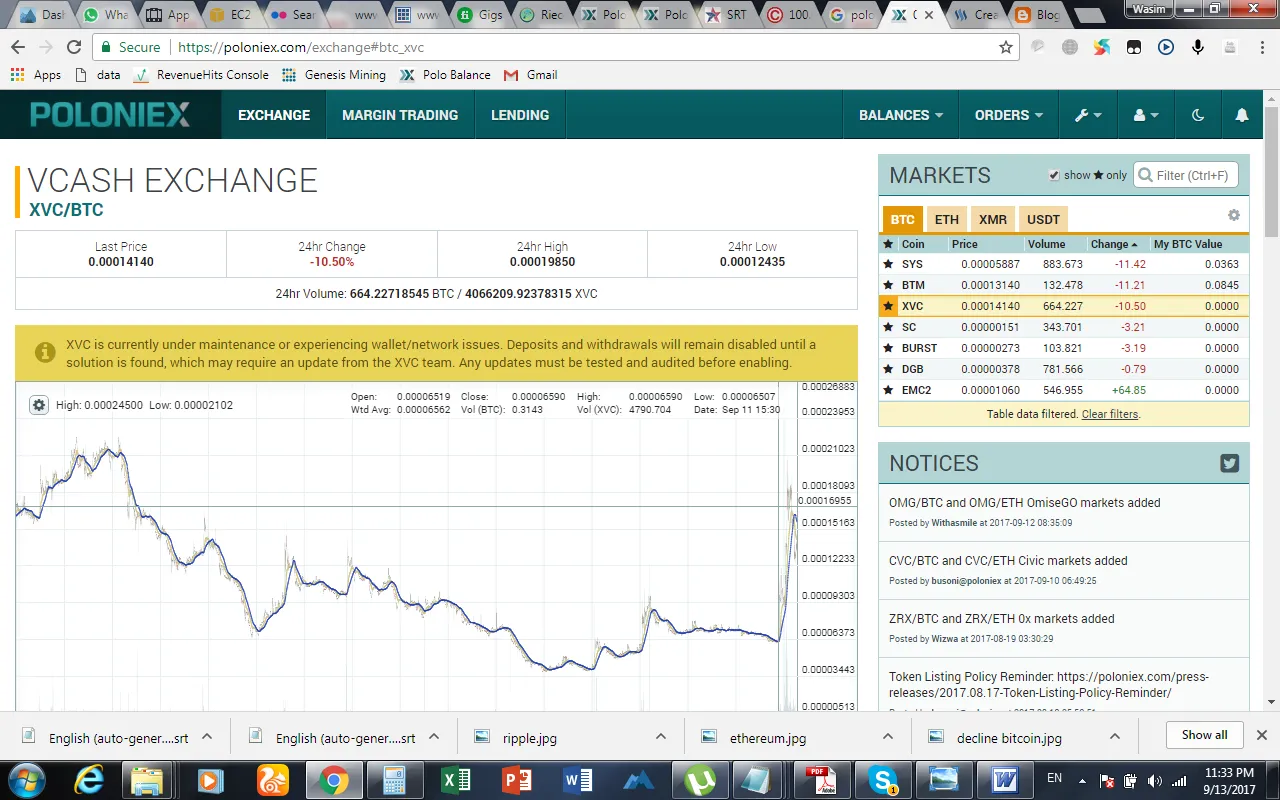Open the Windows Start menu
1280x800 pixels.
point(26,779)
